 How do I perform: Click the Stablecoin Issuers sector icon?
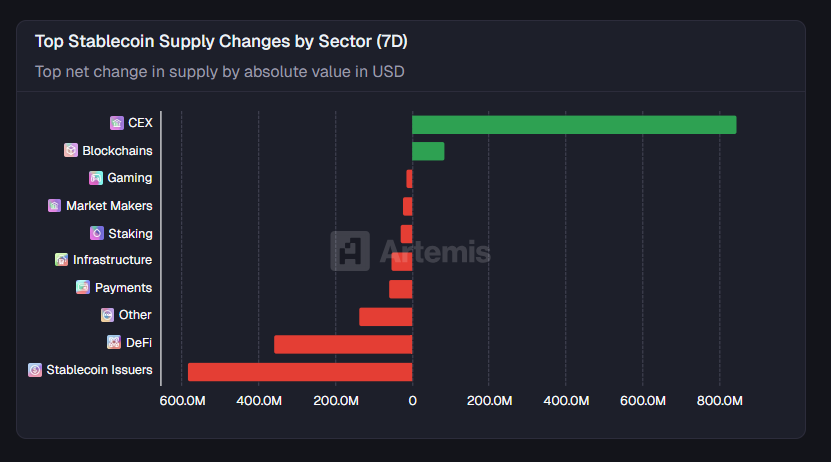point(35,370)
